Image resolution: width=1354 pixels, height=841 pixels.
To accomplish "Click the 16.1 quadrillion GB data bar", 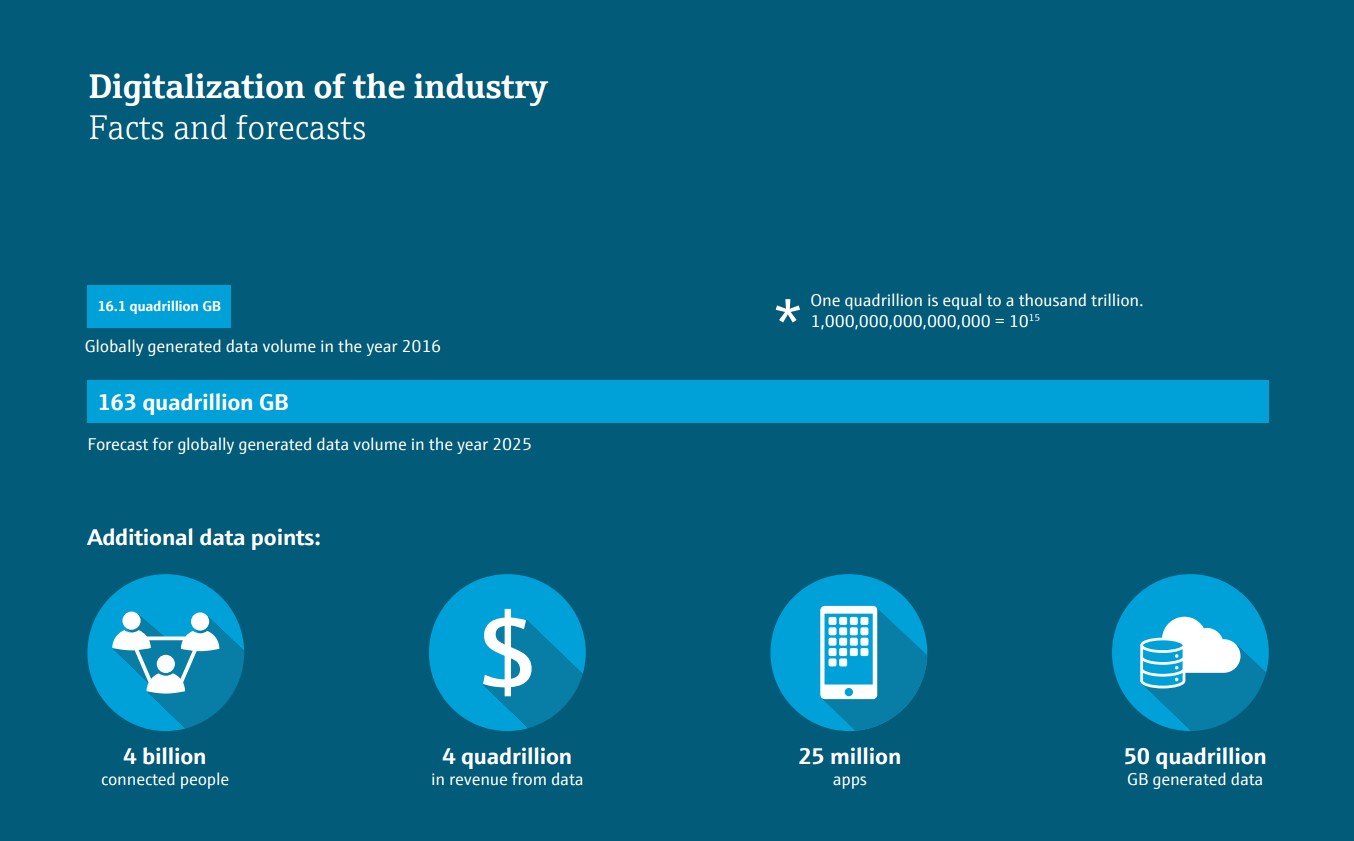I will (159, 306).
